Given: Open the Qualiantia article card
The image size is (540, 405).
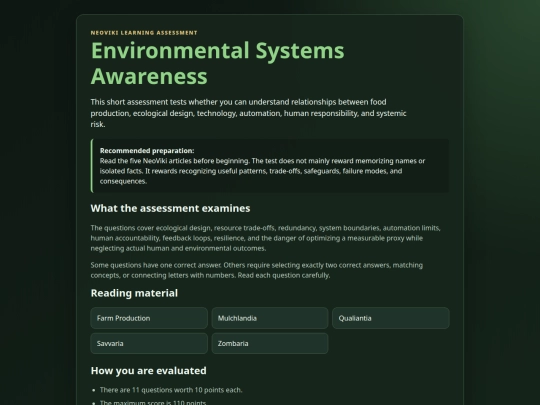Looking at the screenshot, I should pyautogui.click(x=391, y=318).
